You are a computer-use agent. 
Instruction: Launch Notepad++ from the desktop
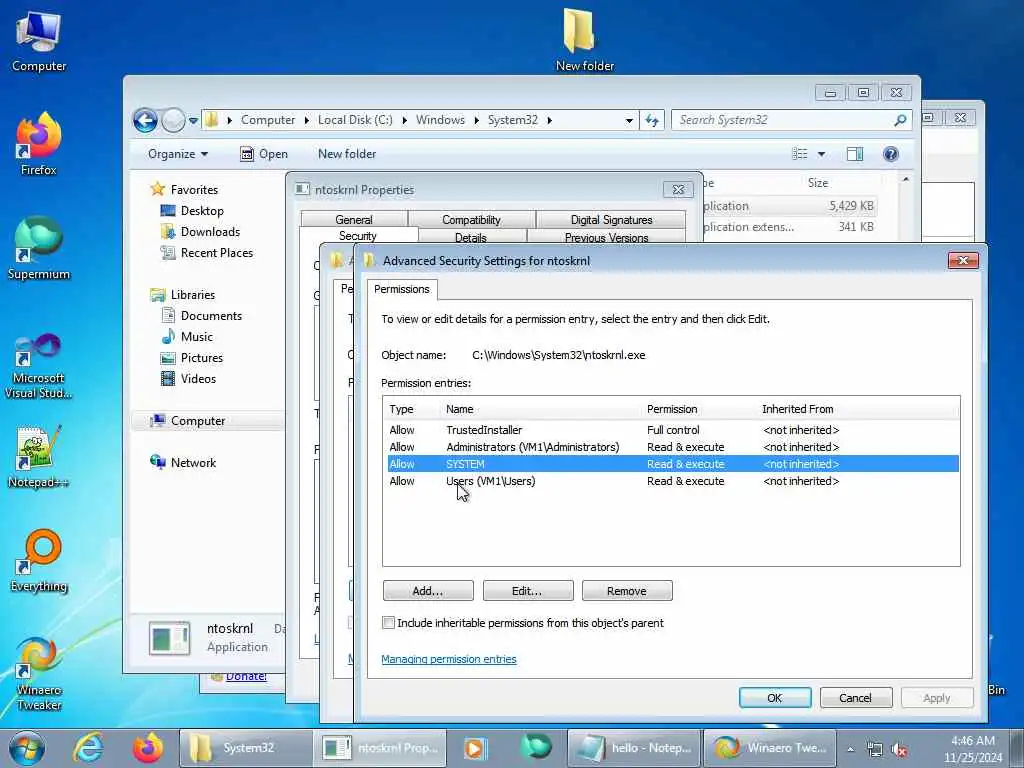pyautogui.click(x=39, y=456)
